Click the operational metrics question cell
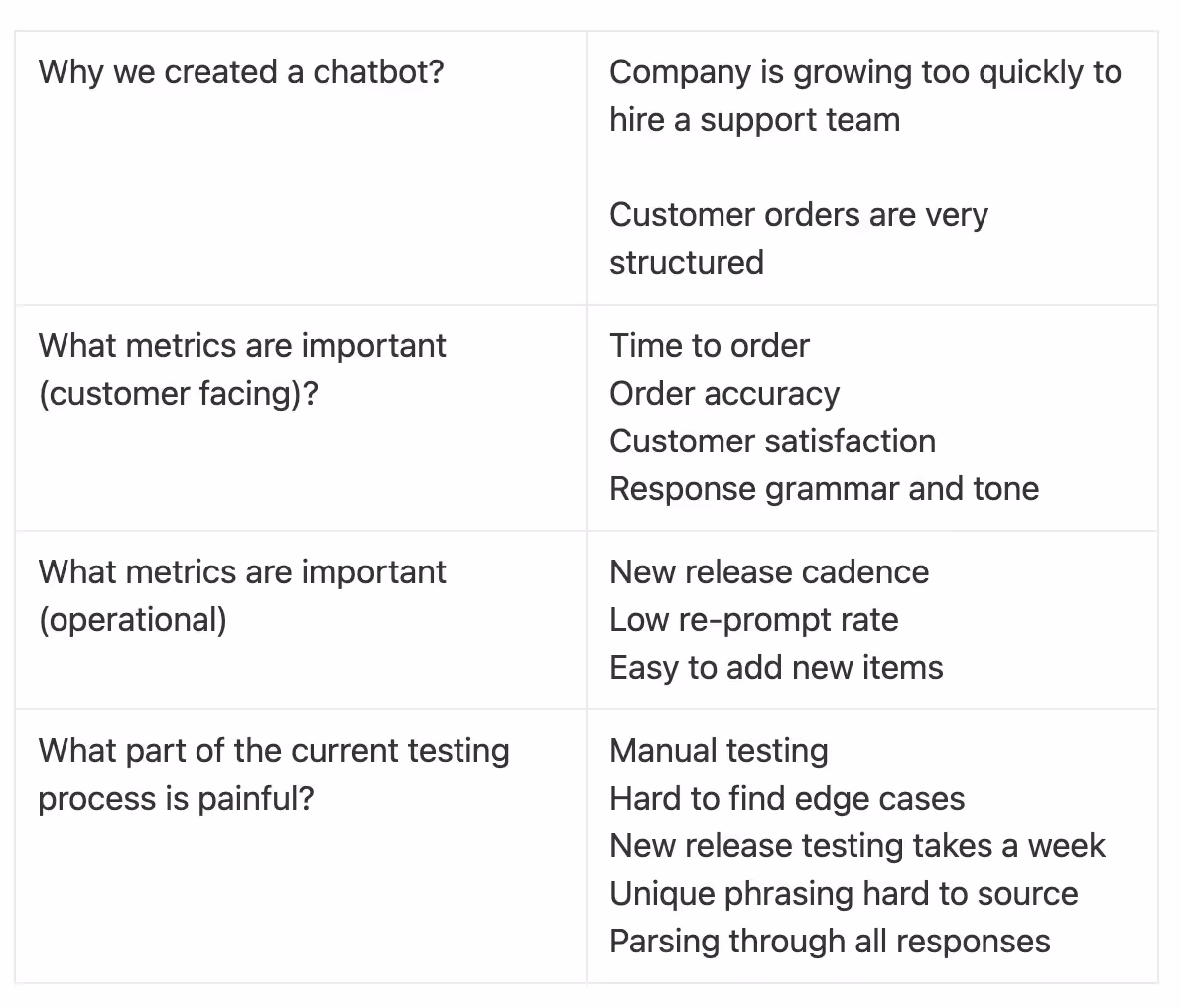The height and width of the screenshot is (1008, 1181). click(300, 620)
